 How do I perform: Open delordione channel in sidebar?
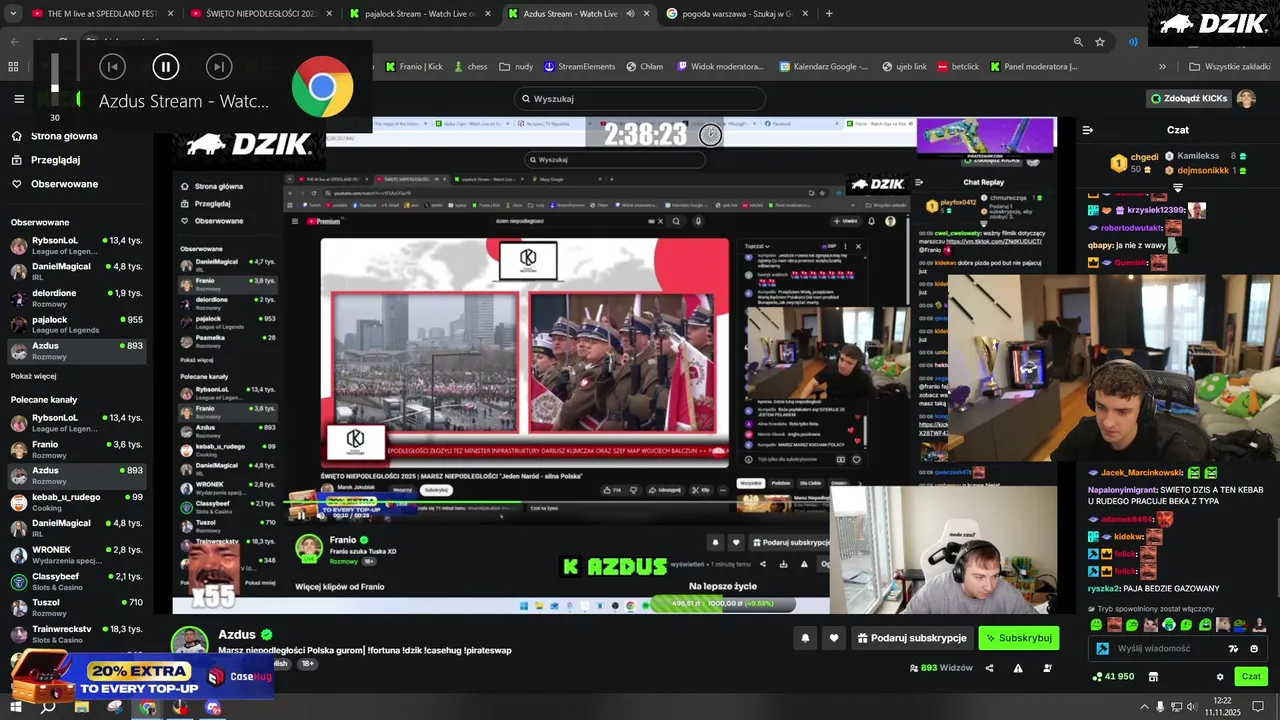click(x=77, y=298)
